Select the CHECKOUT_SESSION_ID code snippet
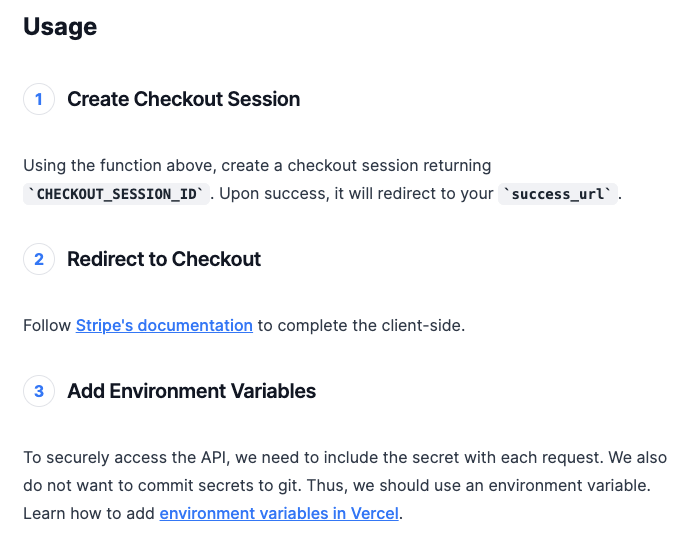The height and width of the screenshot is (541, 682). click(x=116, y=194)
